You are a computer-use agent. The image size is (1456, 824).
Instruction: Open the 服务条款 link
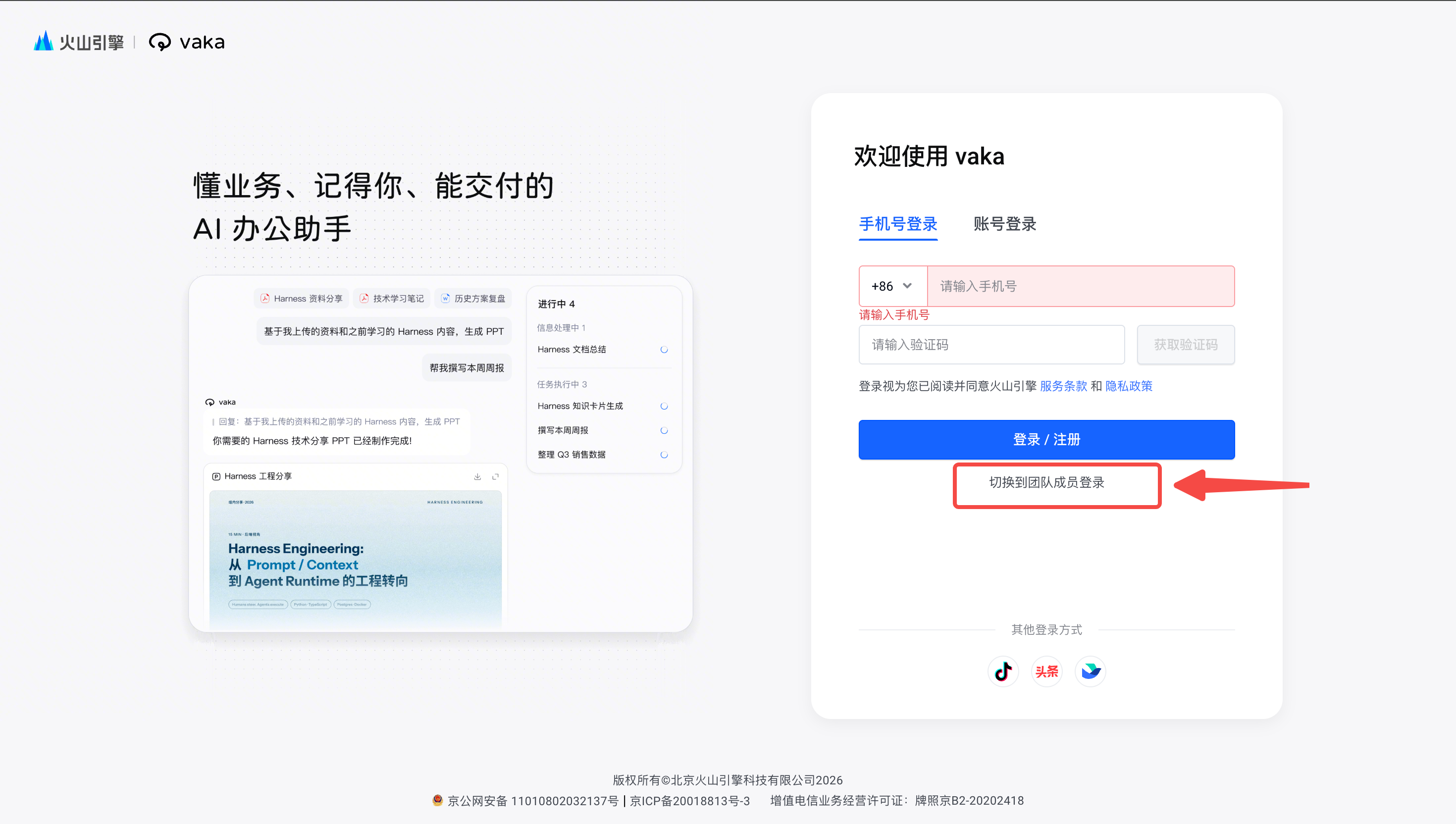click(x=1063, y=386)
